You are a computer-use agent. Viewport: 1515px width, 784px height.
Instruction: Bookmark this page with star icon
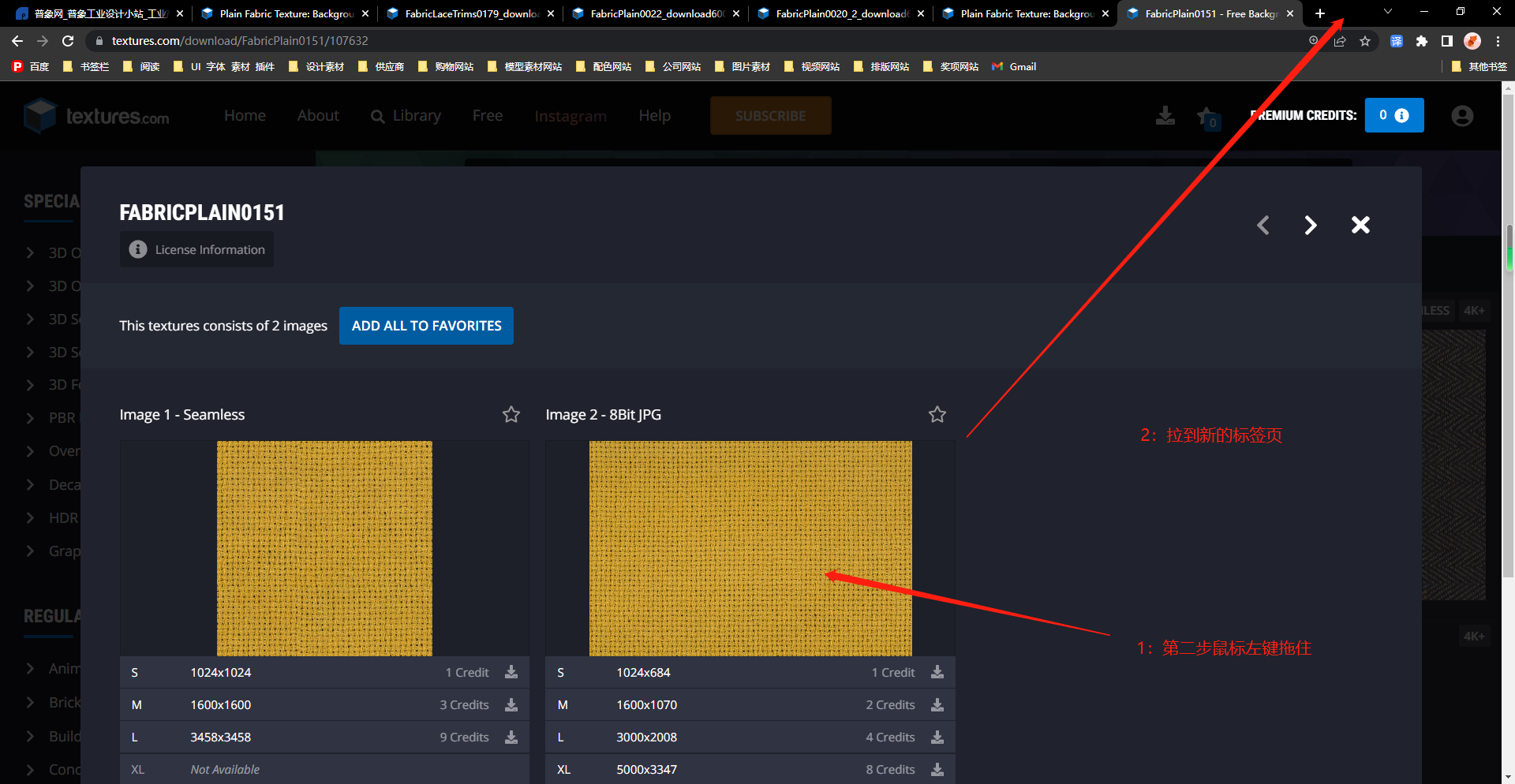(1365, 41)
